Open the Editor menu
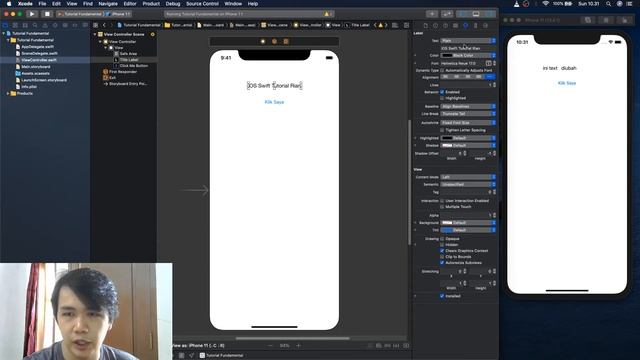640x360 pixels. [130, 4]
